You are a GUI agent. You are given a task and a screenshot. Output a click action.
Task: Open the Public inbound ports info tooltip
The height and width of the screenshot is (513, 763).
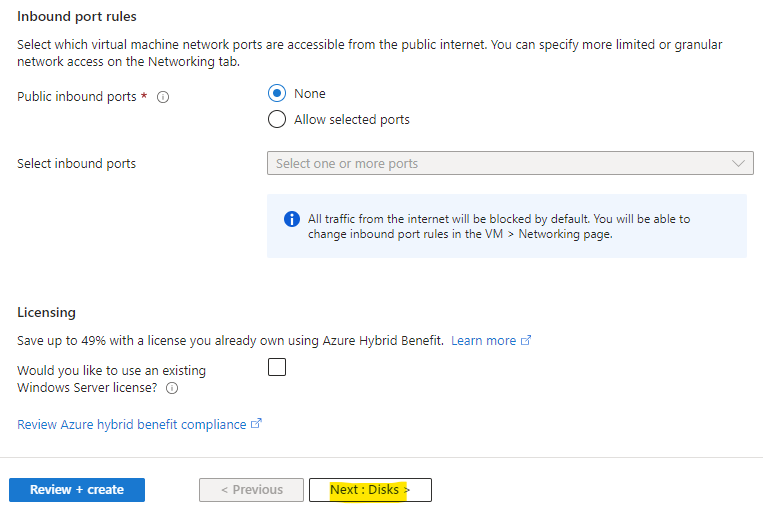163,97
